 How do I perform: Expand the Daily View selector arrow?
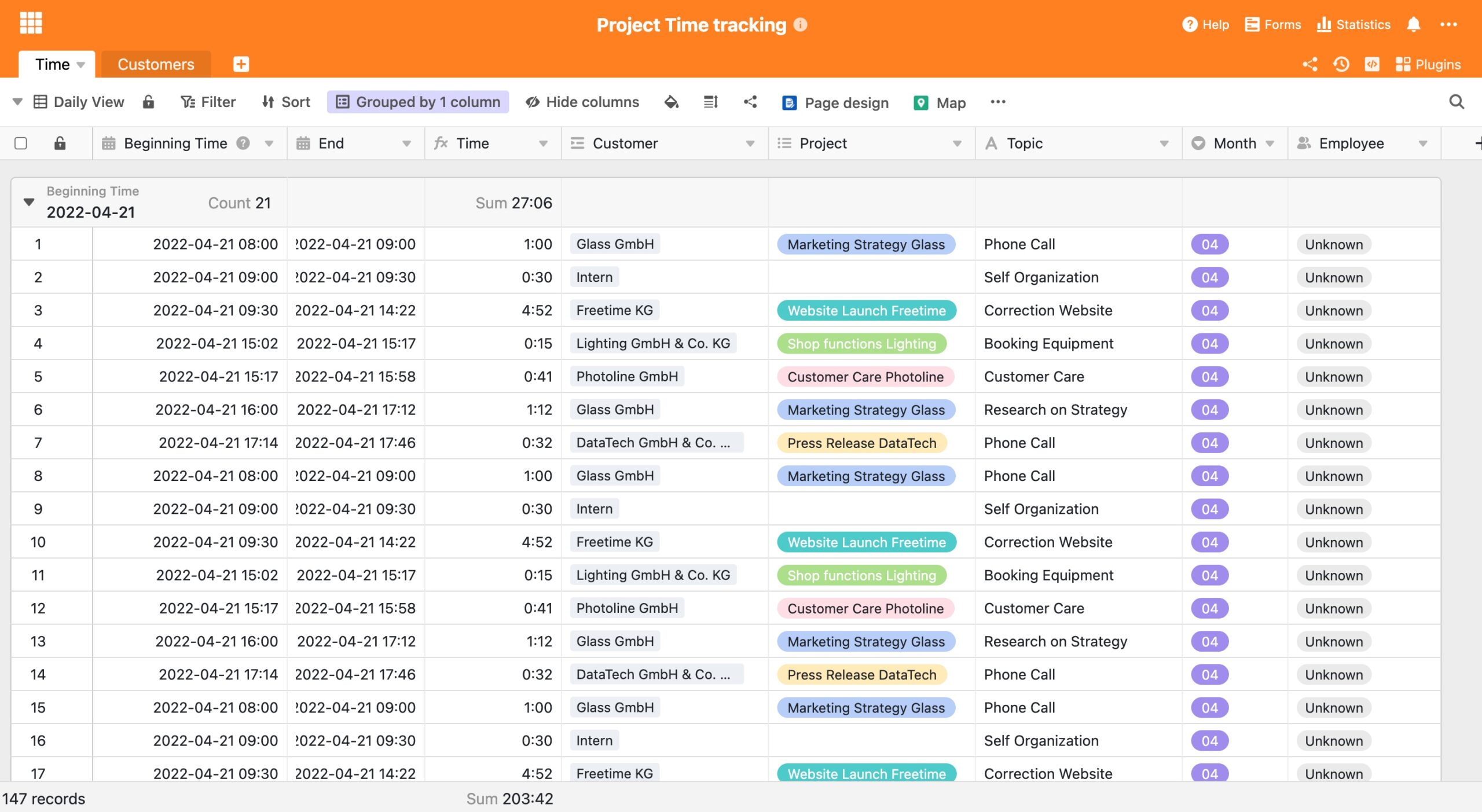click(x=17, y=102)
